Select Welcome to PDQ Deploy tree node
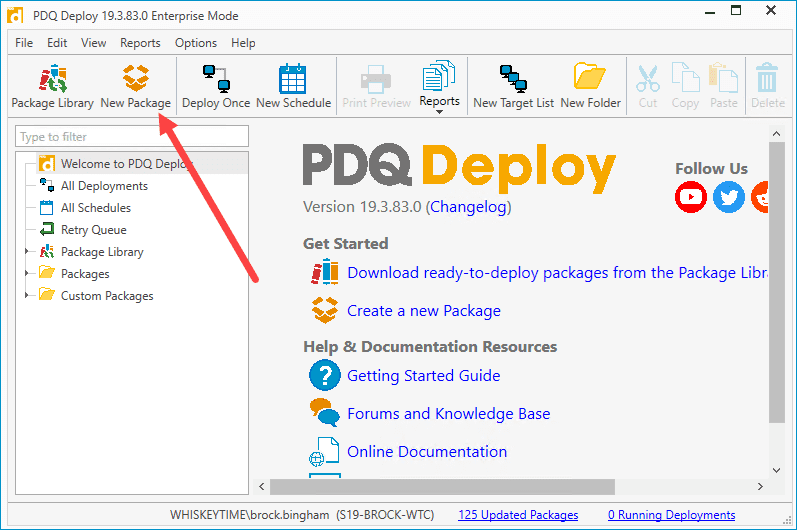797x530 pixels. point(126,164)
